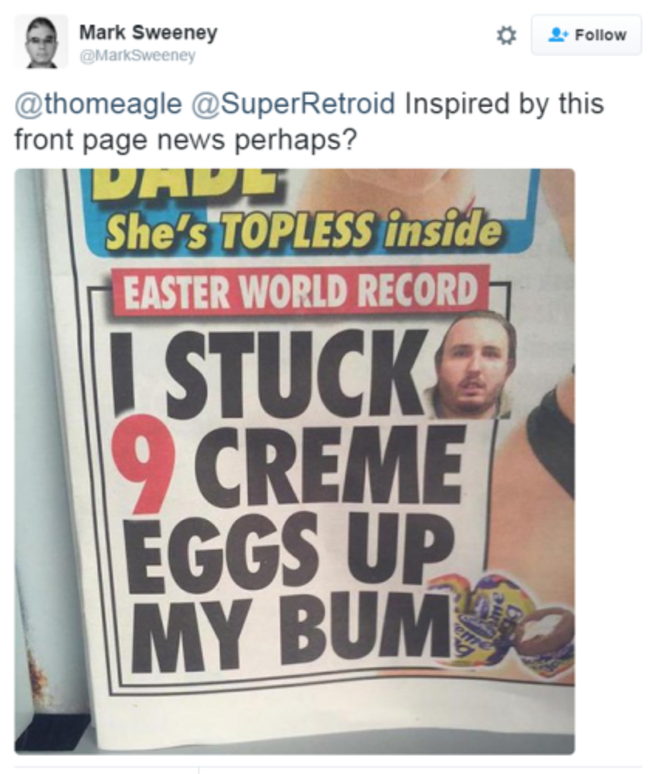
Task: Open Mark Sweeney's profile avatar
Action: click(41, 41)
